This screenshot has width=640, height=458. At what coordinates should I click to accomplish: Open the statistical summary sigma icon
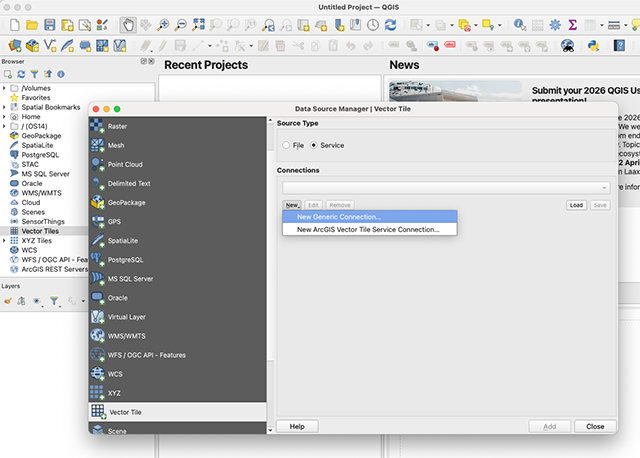[573, 25]
